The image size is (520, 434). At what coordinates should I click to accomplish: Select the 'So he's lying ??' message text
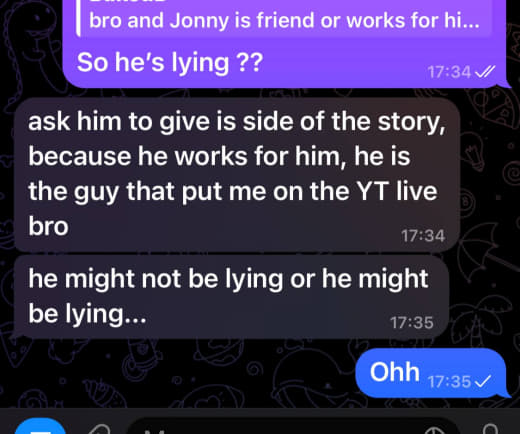click(170, 62)
